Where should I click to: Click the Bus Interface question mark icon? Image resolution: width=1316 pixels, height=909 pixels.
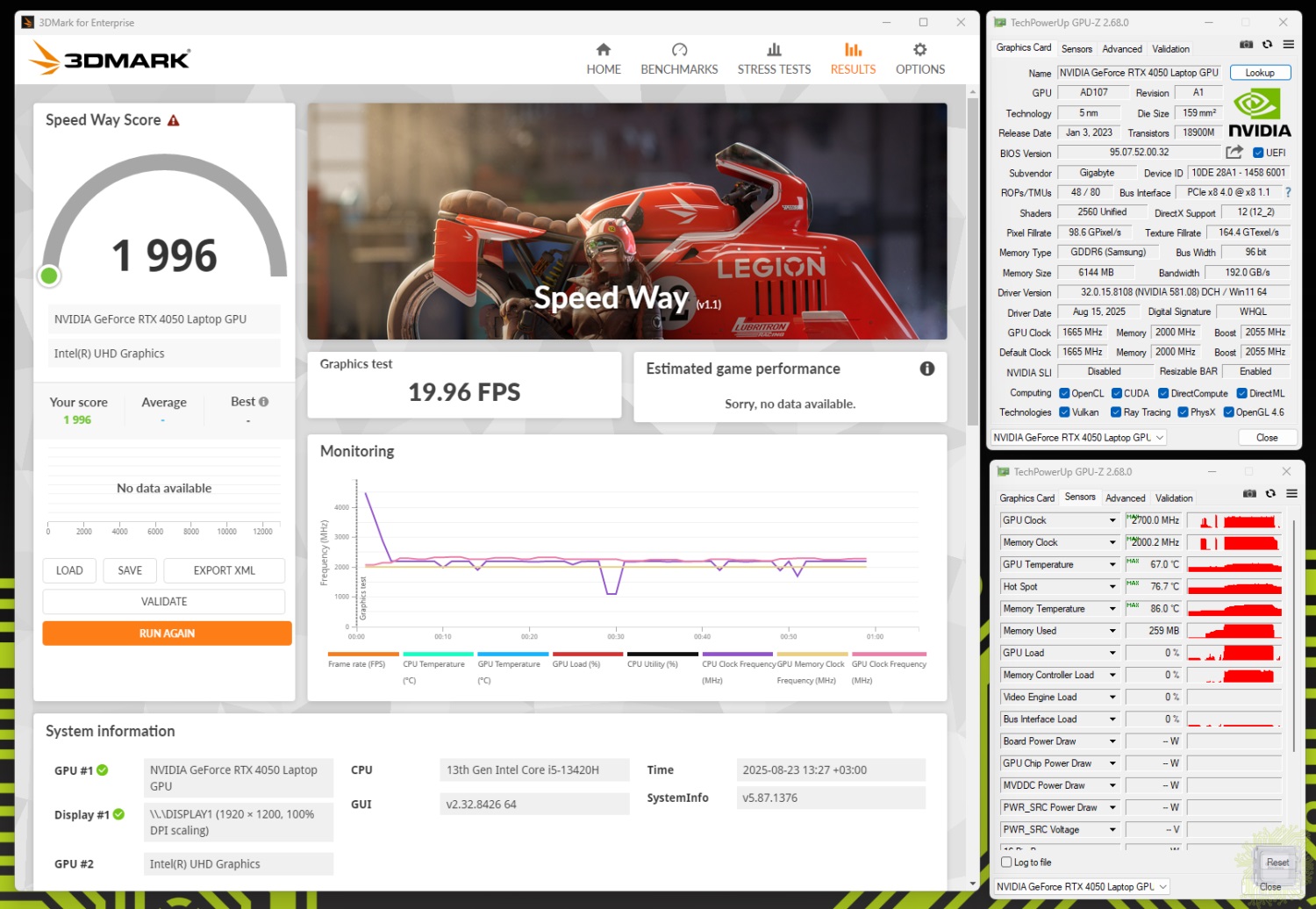pyautogui.click(x=1287, y=192)
